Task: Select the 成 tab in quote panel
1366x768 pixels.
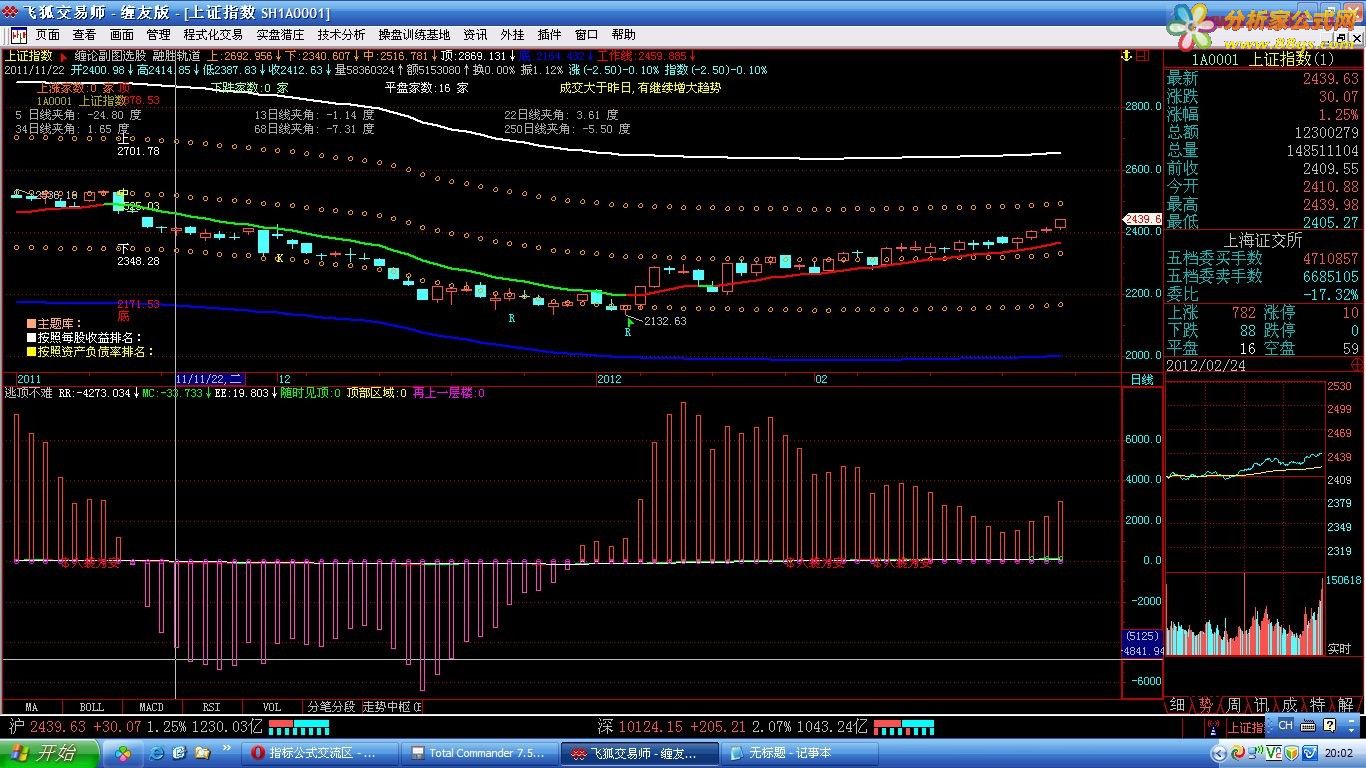Action: click(x=1289, y=705)
